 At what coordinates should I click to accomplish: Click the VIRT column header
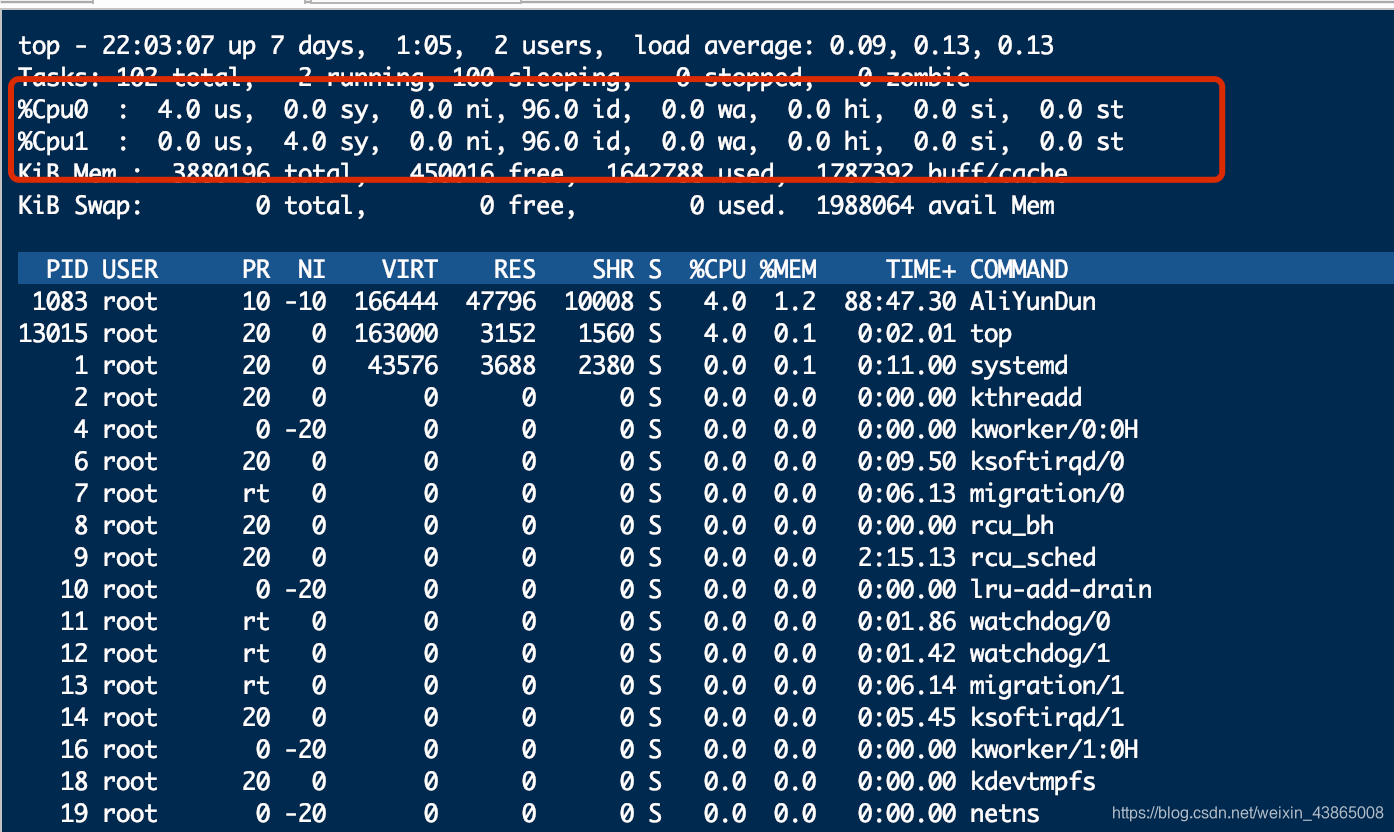410,269
